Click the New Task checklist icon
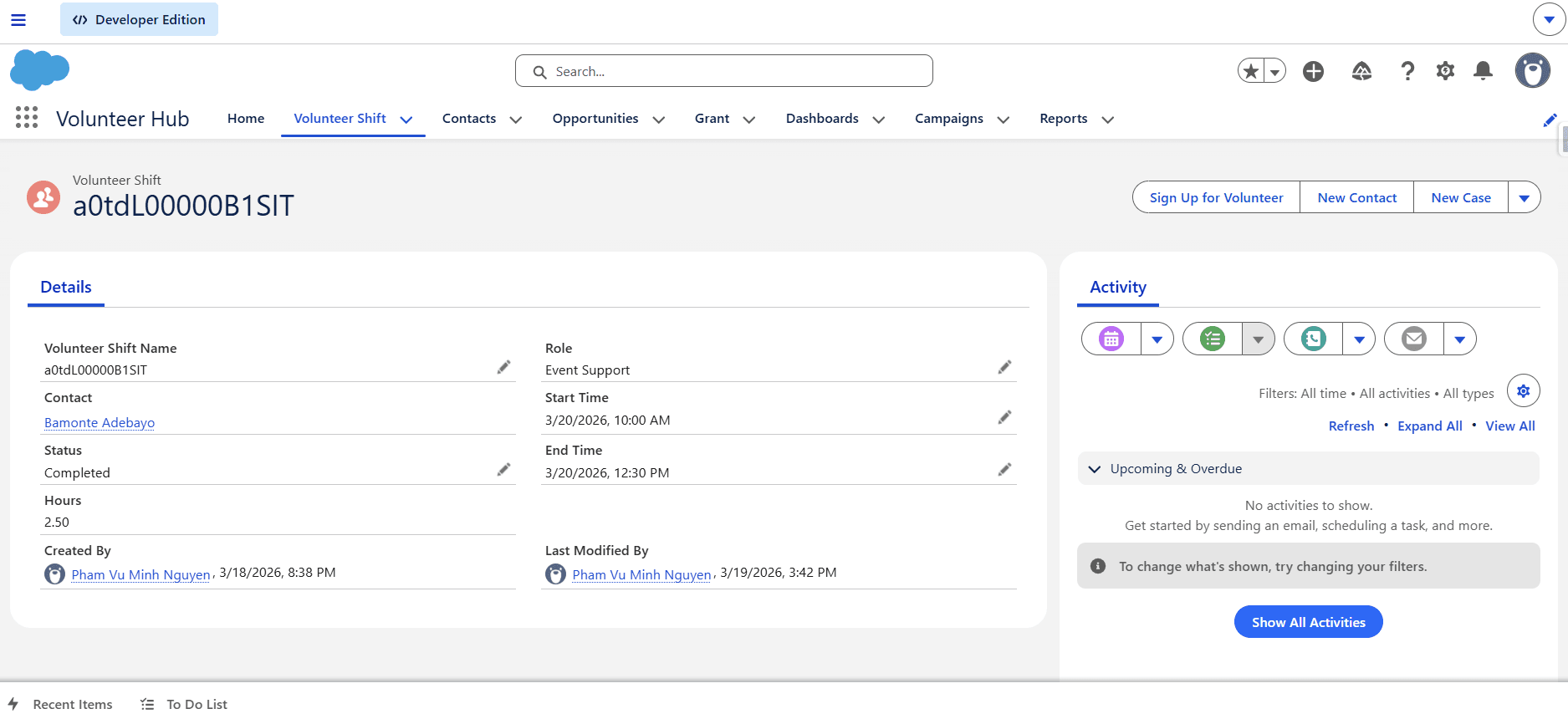The image size is (1568, 719). tap(1212, 339)
